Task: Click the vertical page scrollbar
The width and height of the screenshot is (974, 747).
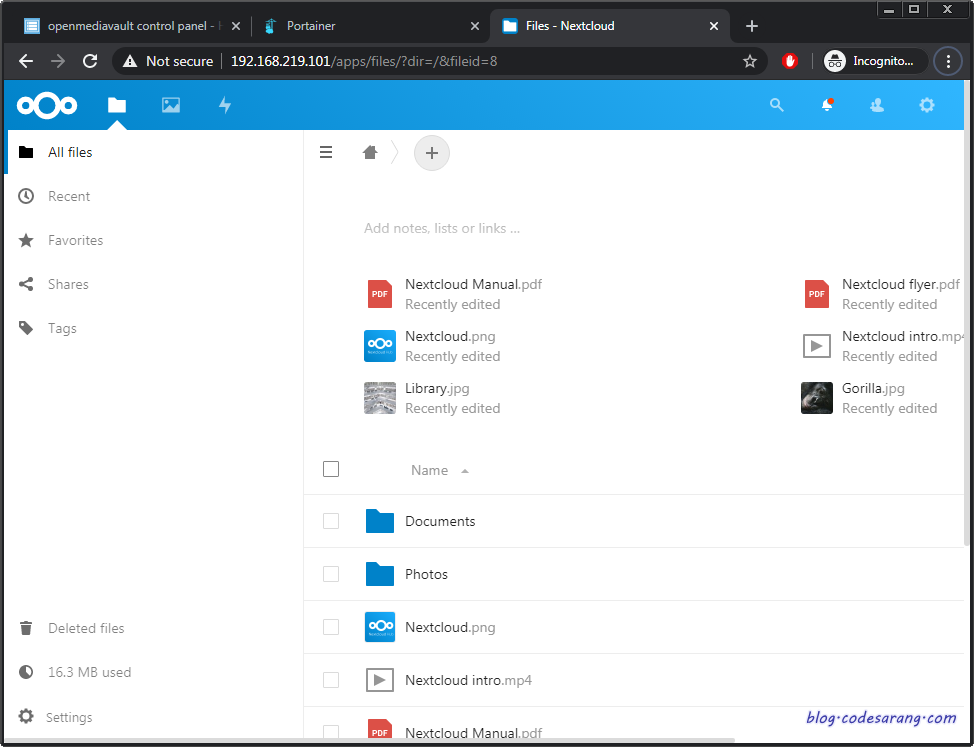Action: click(x=967, y=314)
